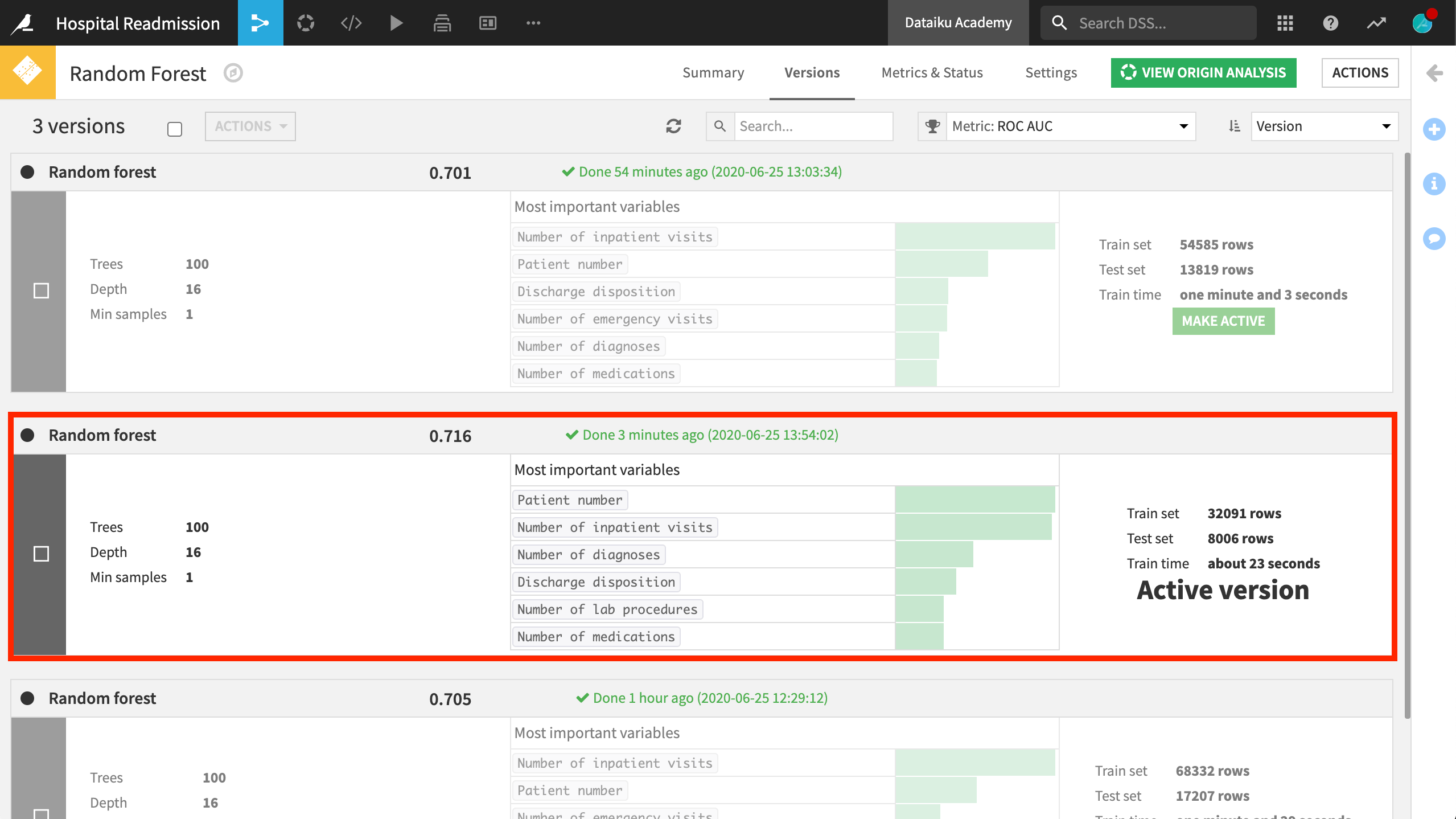Click '68332 rows' train set value
Viewport: 1456px width, 819px height.
tap(1212, 771)
